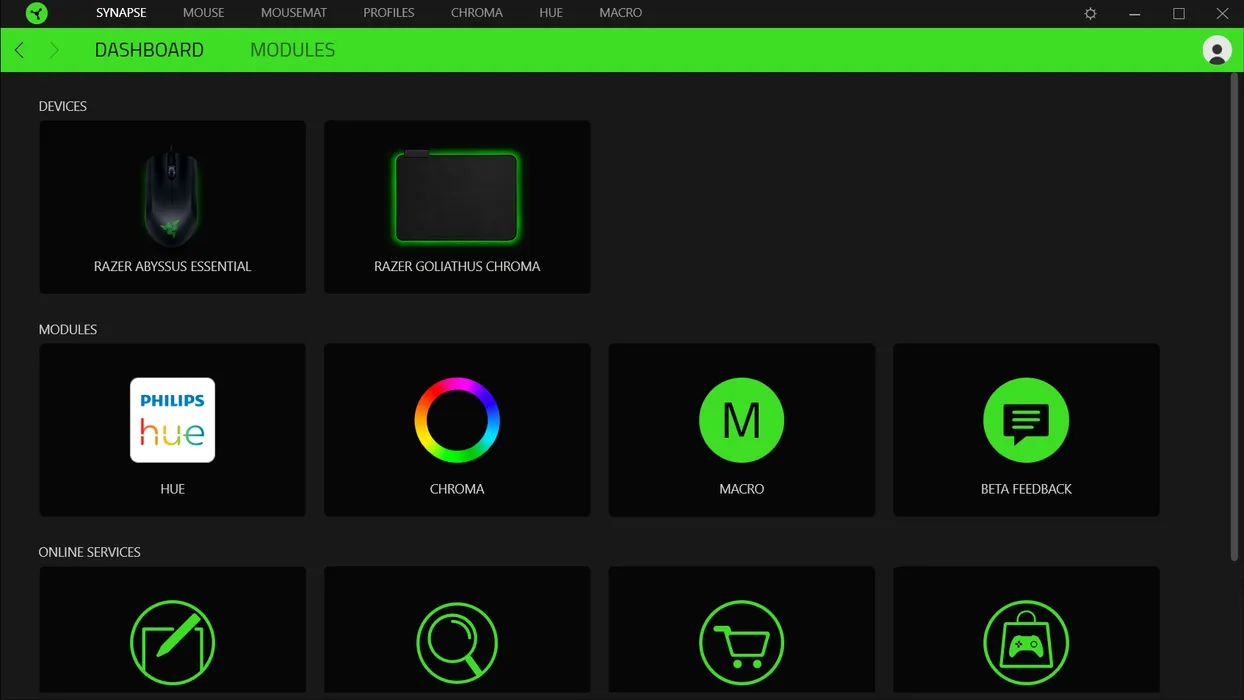Image resolution: width=1244 pixels, height=700 pixels.
Task: Click the BETA FEEDBACK label text
Action: point(1026,489)
